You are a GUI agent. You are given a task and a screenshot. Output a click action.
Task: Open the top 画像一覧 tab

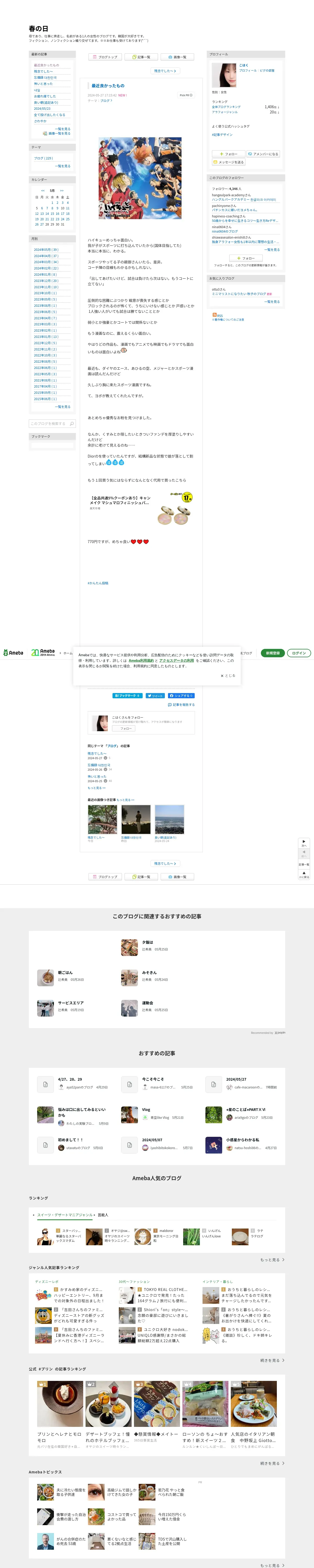coord(177,57)
